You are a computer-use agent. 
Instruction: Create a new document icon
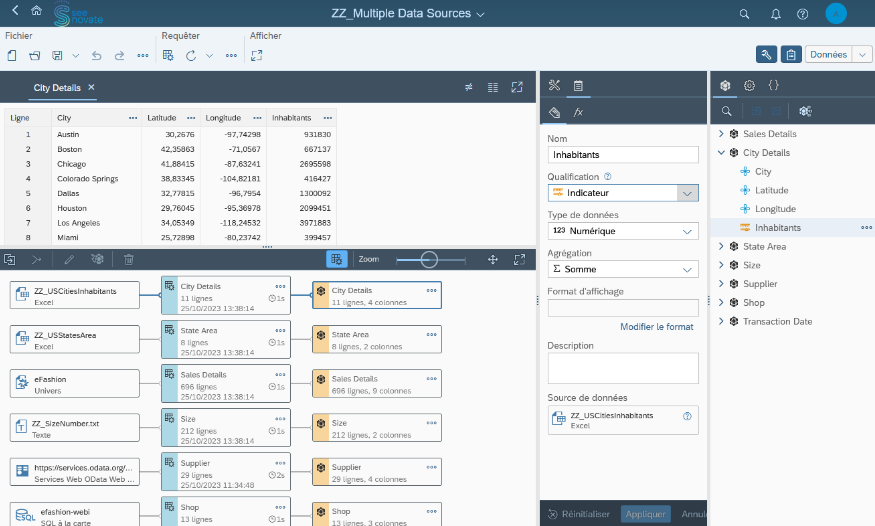click(12, 55)
